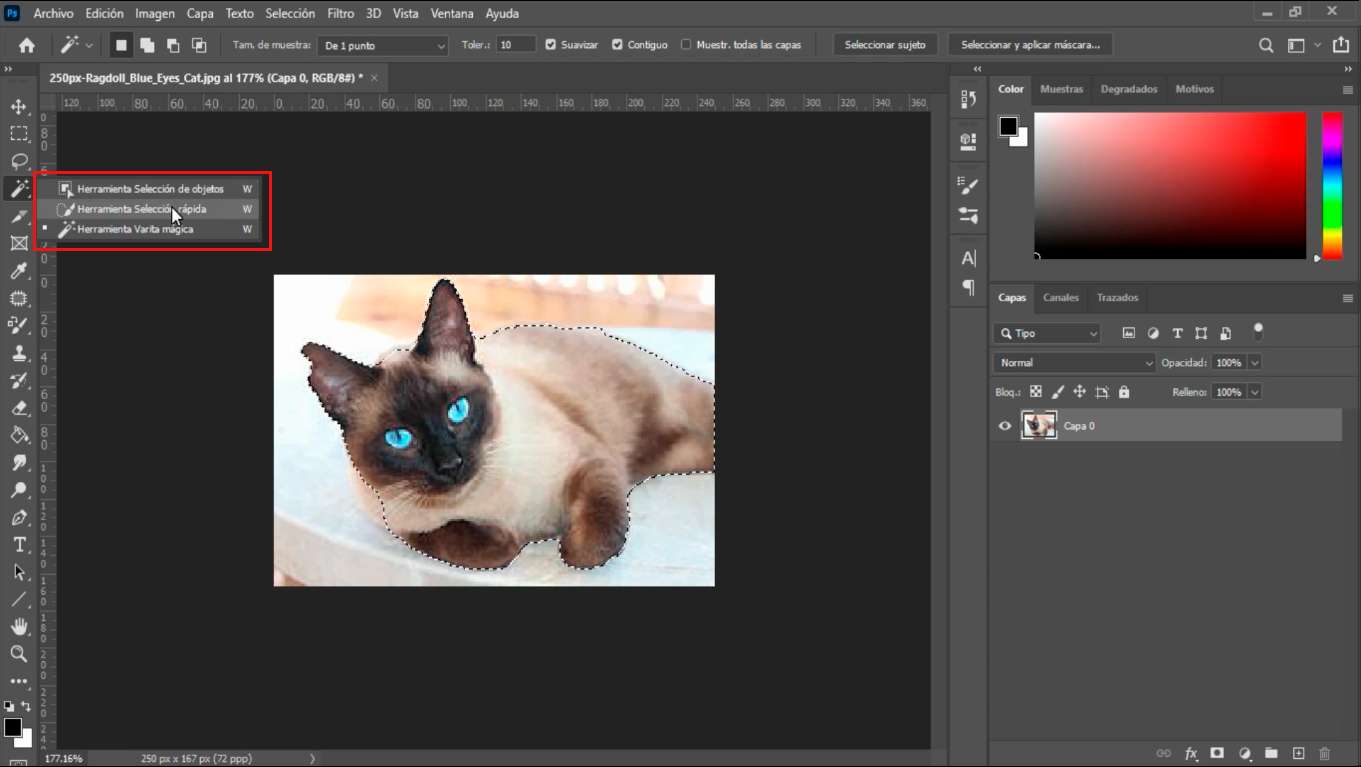
Task: Open the Capas panel options menu
Action: 1347,298
